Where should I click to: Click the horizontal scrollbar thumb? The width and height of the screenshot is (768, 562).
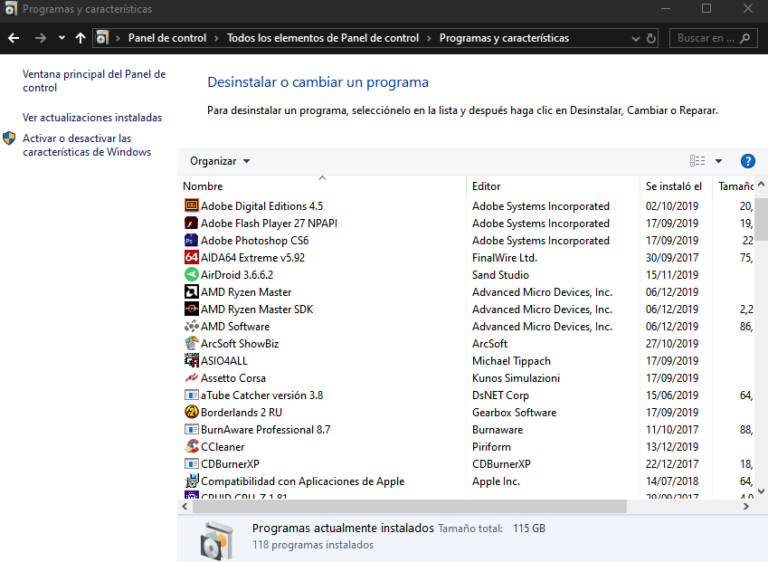tap(409, 506)
